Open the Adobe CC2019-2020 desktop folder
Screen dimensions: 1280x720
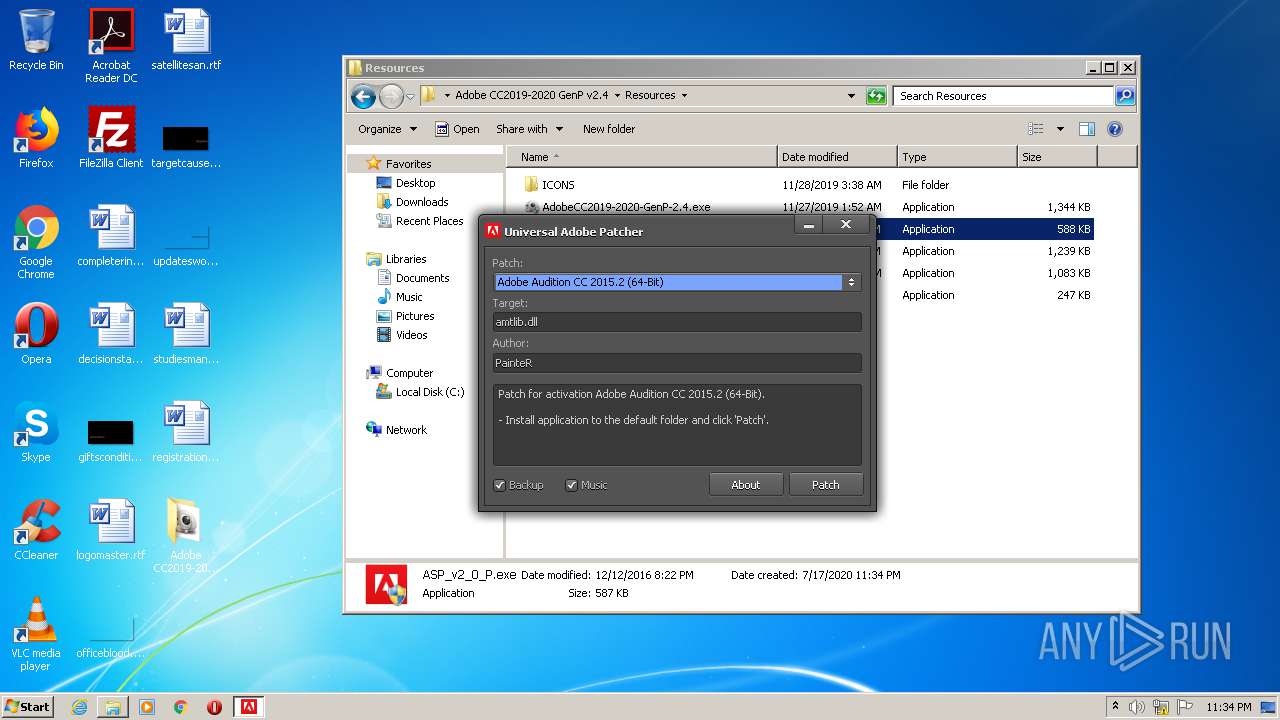pos(186,536)
